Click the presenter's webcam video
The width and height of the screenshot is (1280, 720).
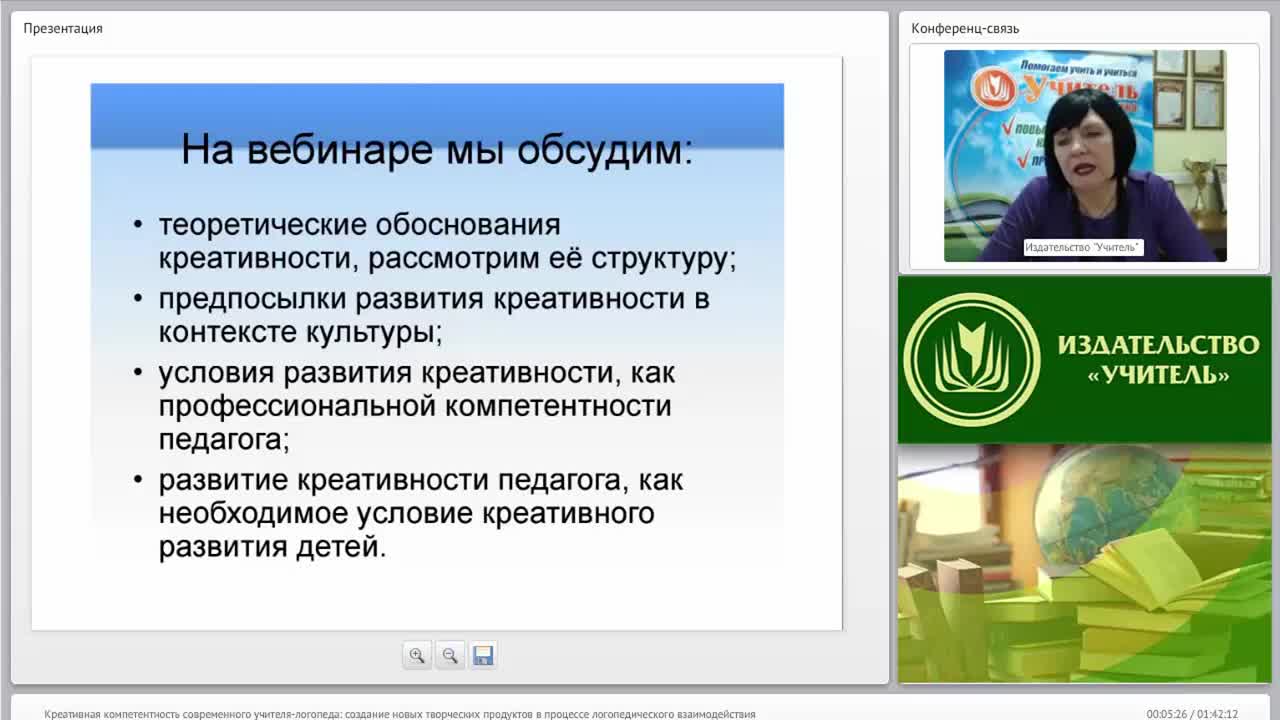click(x=1085, y=156)
